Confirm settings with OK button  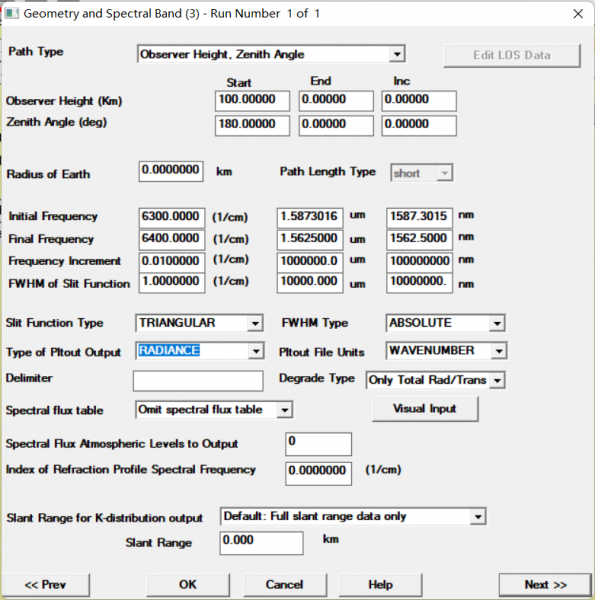pos(188,585)
